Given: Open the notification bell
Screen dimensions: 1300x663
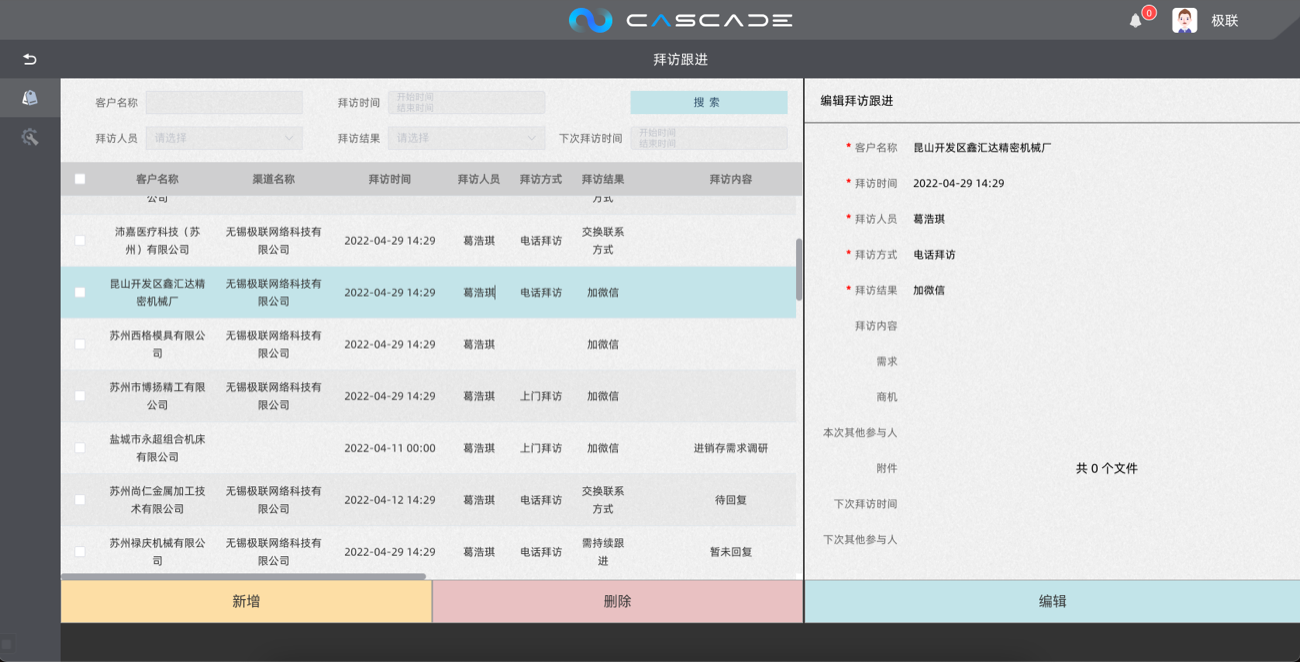Looking at the screenshot, I should click(x=1136, y=20).
